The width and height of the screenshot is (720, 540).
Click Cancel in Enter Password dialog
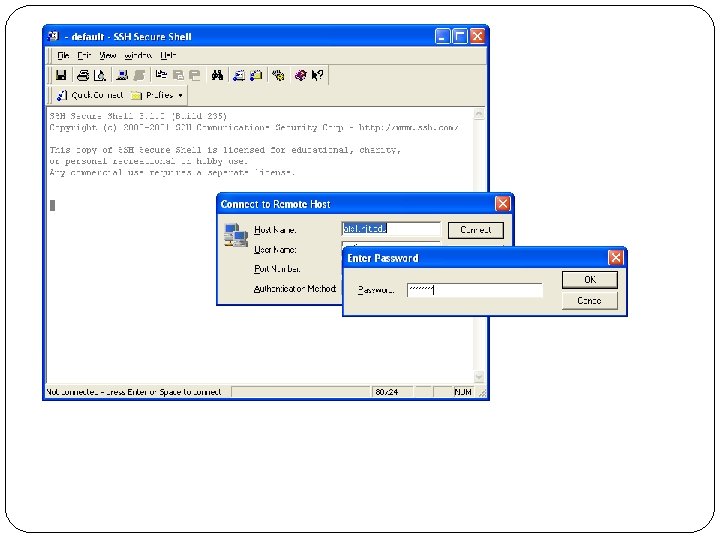click(x=590, y=301)
